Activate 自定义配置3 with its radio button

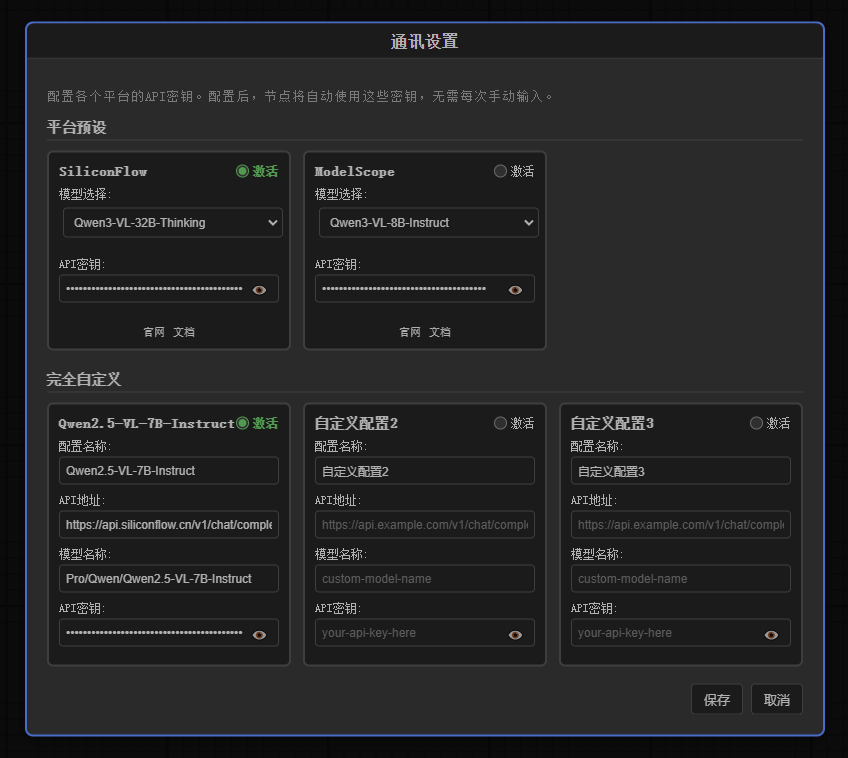pos(756,423)
